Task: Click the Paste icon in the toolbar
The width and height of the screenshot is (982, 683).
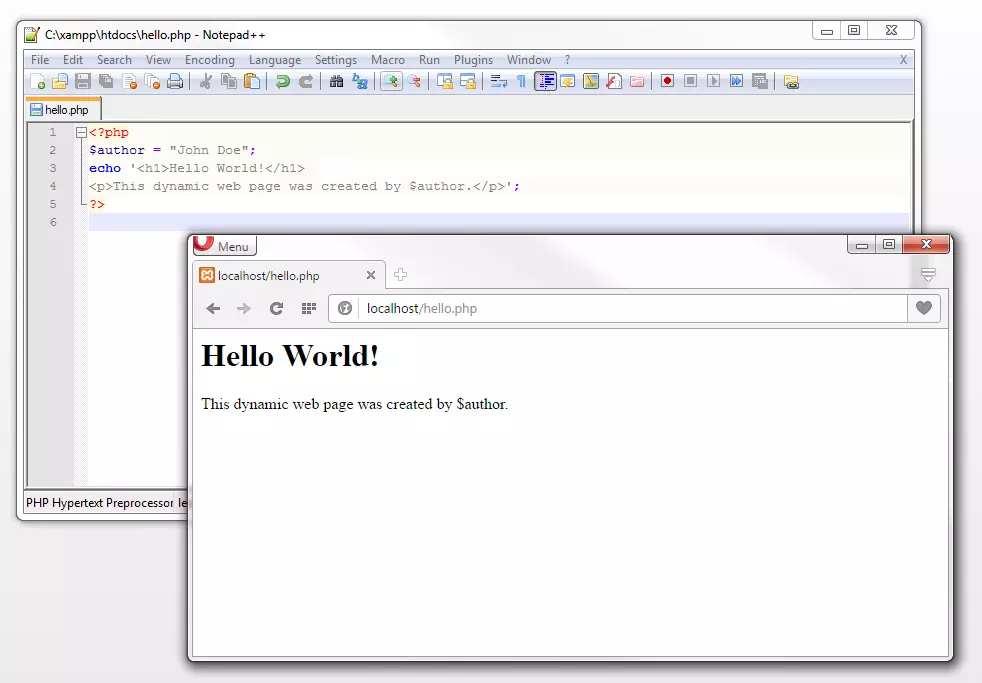Action: pyautogui.click(x=252, y=81)
